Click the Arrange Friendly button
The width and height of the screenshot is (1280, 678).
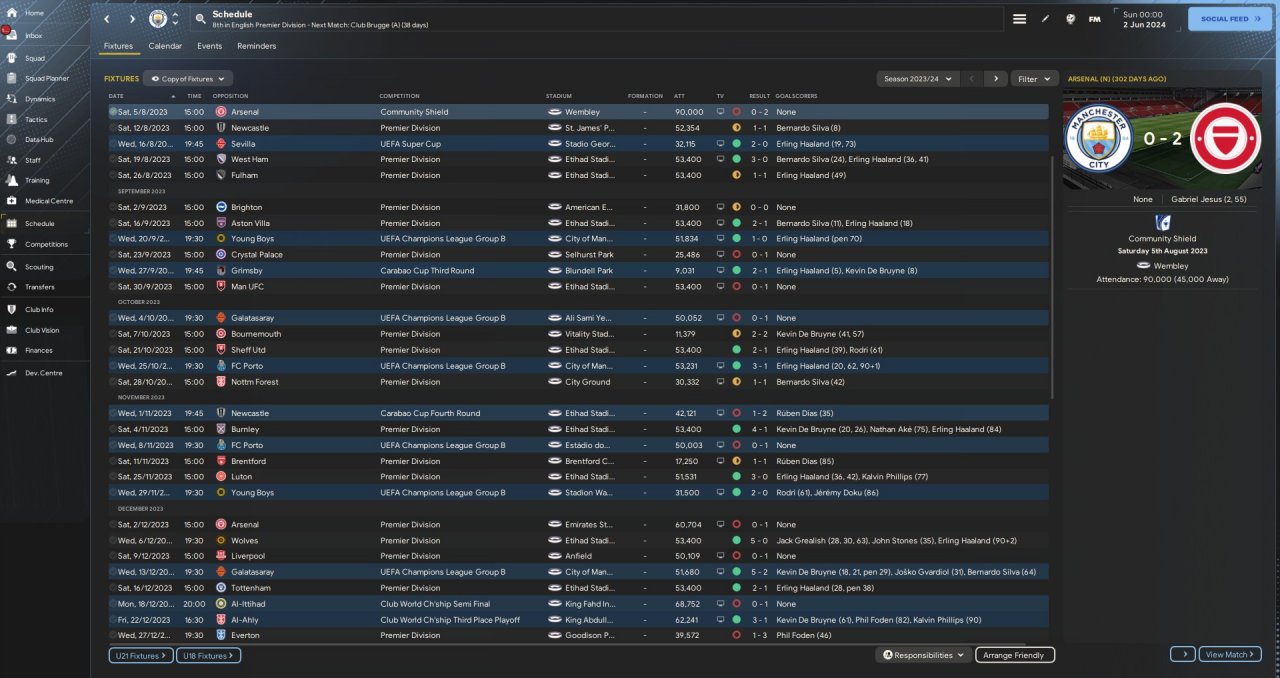point(1014,655)
